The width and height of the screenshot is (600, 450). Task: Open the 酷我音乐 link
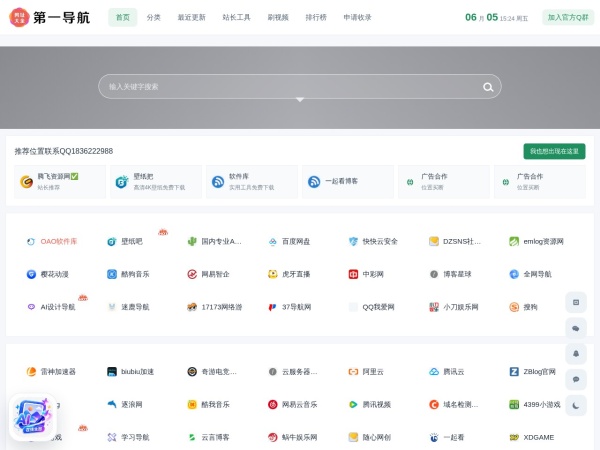tap(215, 404)
